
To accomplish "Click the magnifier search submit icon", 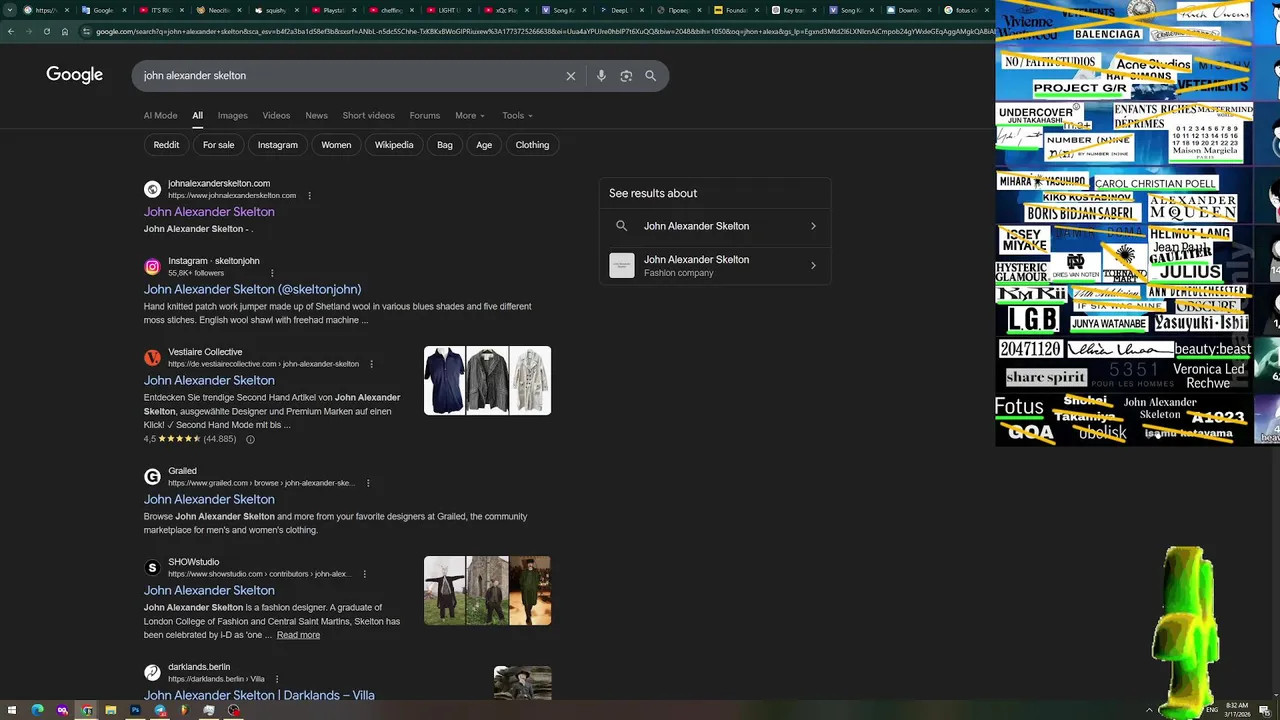I will (x=650, y=76).
